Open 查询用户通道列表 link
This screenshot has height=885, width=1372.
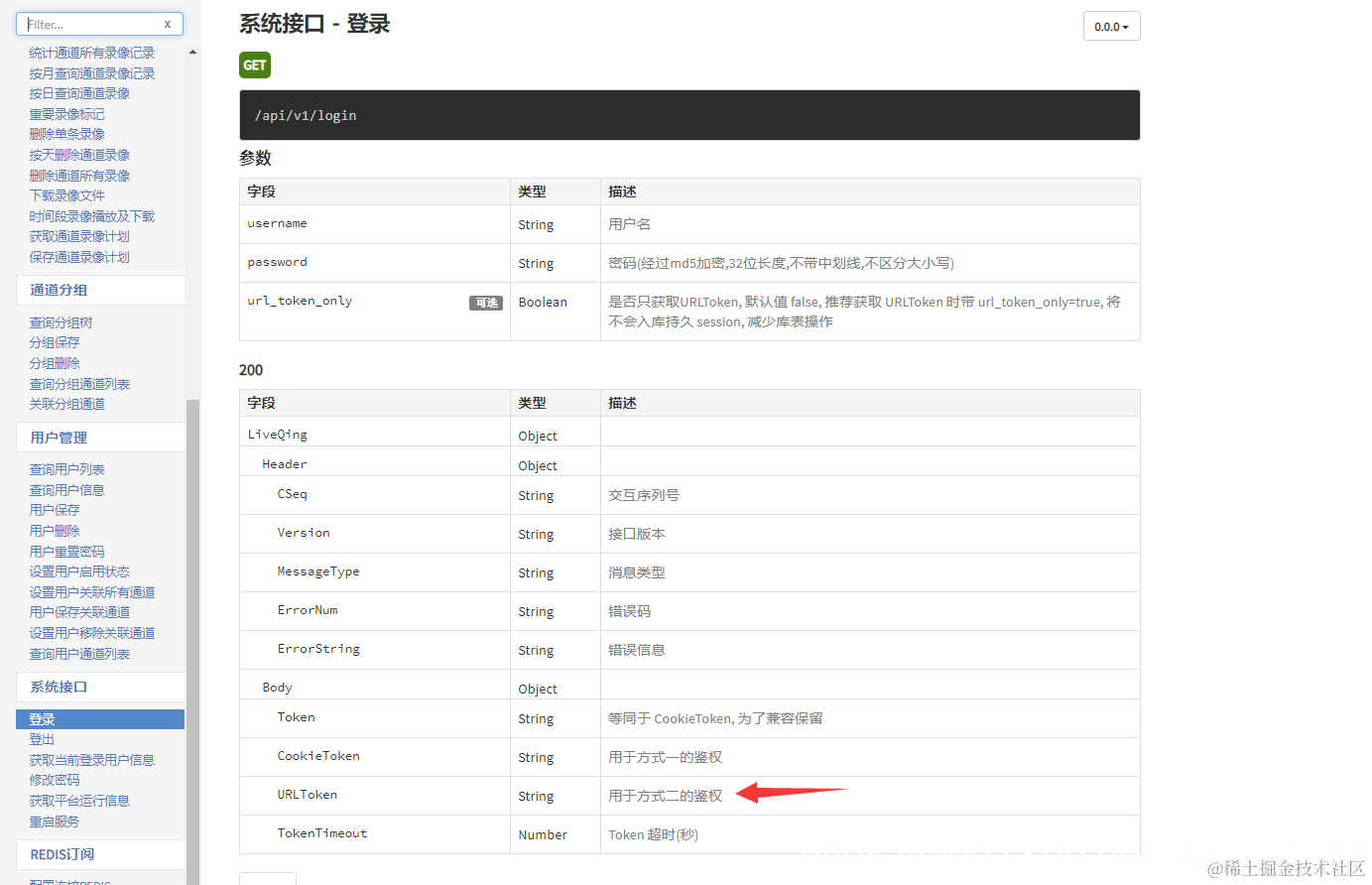point(79,654)
